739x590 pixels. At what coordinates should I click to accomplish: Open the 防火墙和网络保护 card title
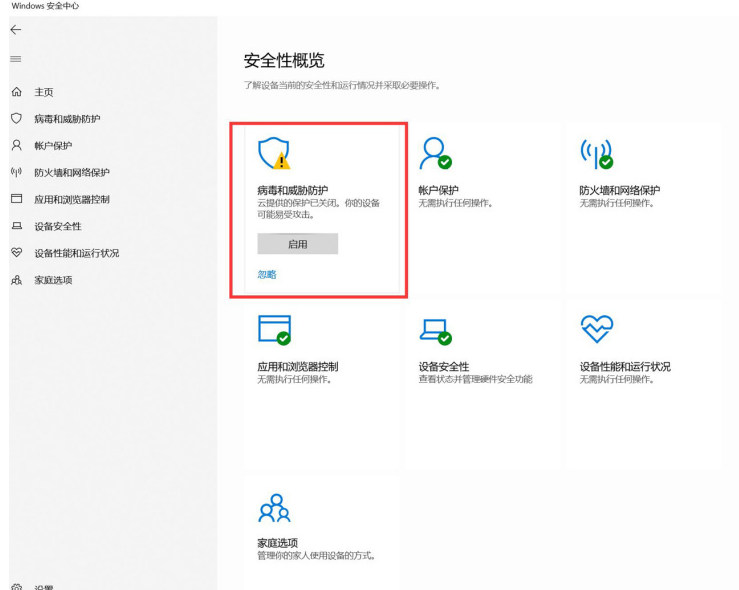tap(620, 190)
